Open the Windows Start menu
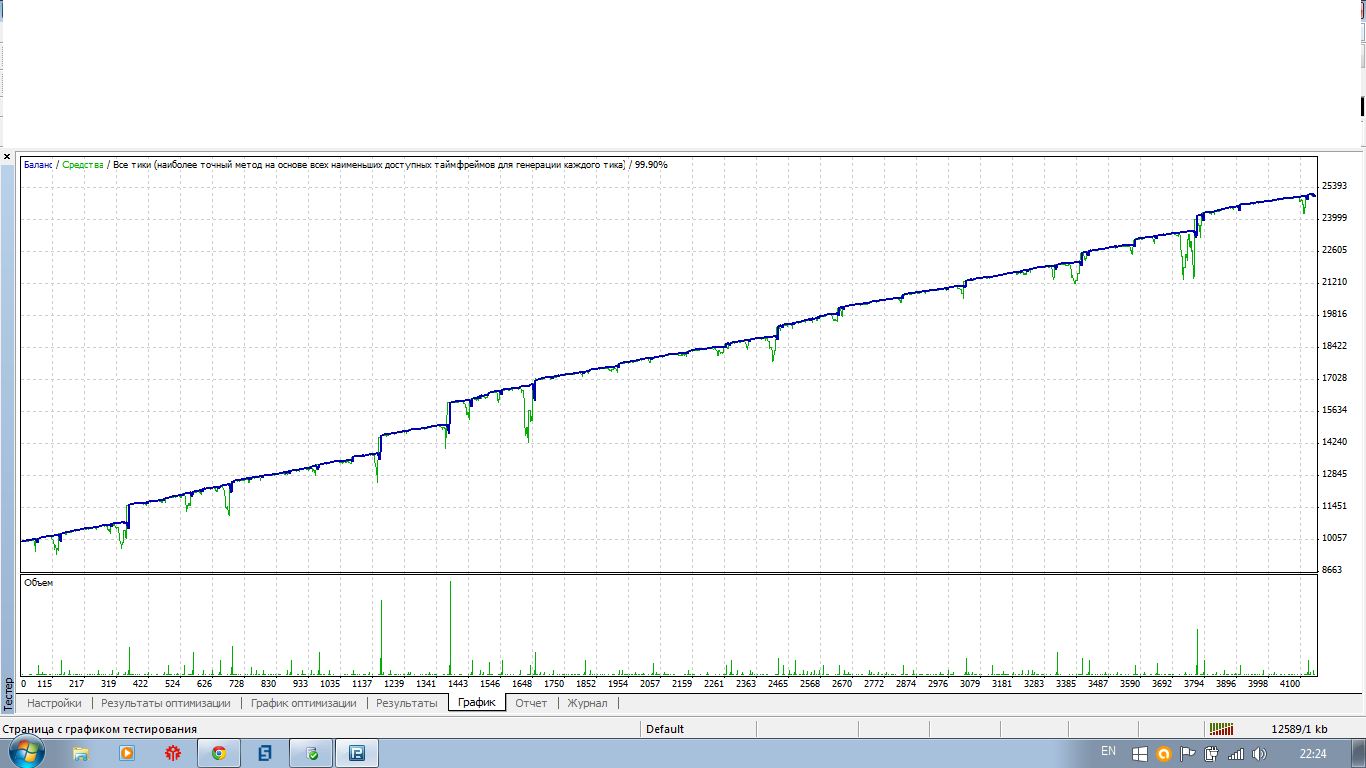 (x=27, y=752)
